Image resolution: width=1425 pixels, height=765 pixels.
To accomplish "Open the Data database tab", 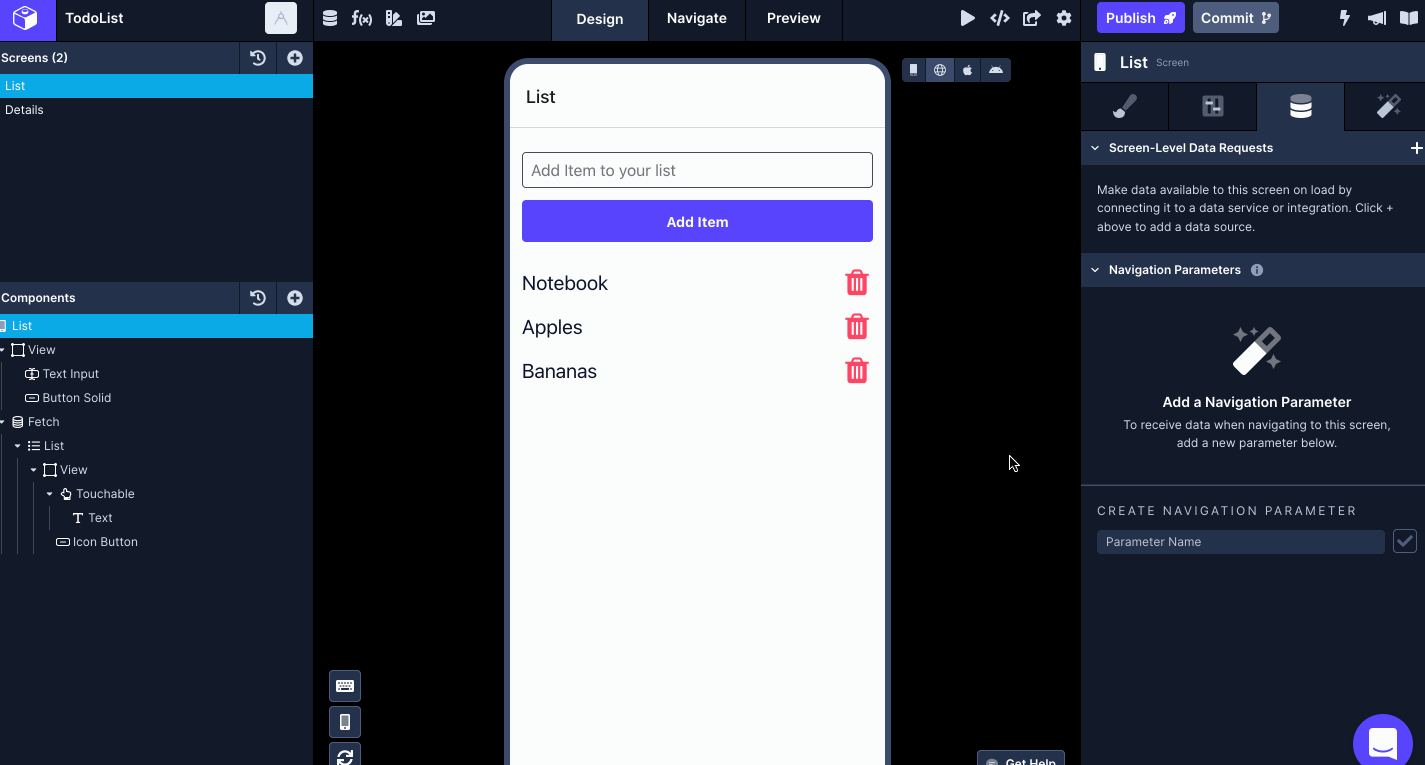I will [1300, 107].
